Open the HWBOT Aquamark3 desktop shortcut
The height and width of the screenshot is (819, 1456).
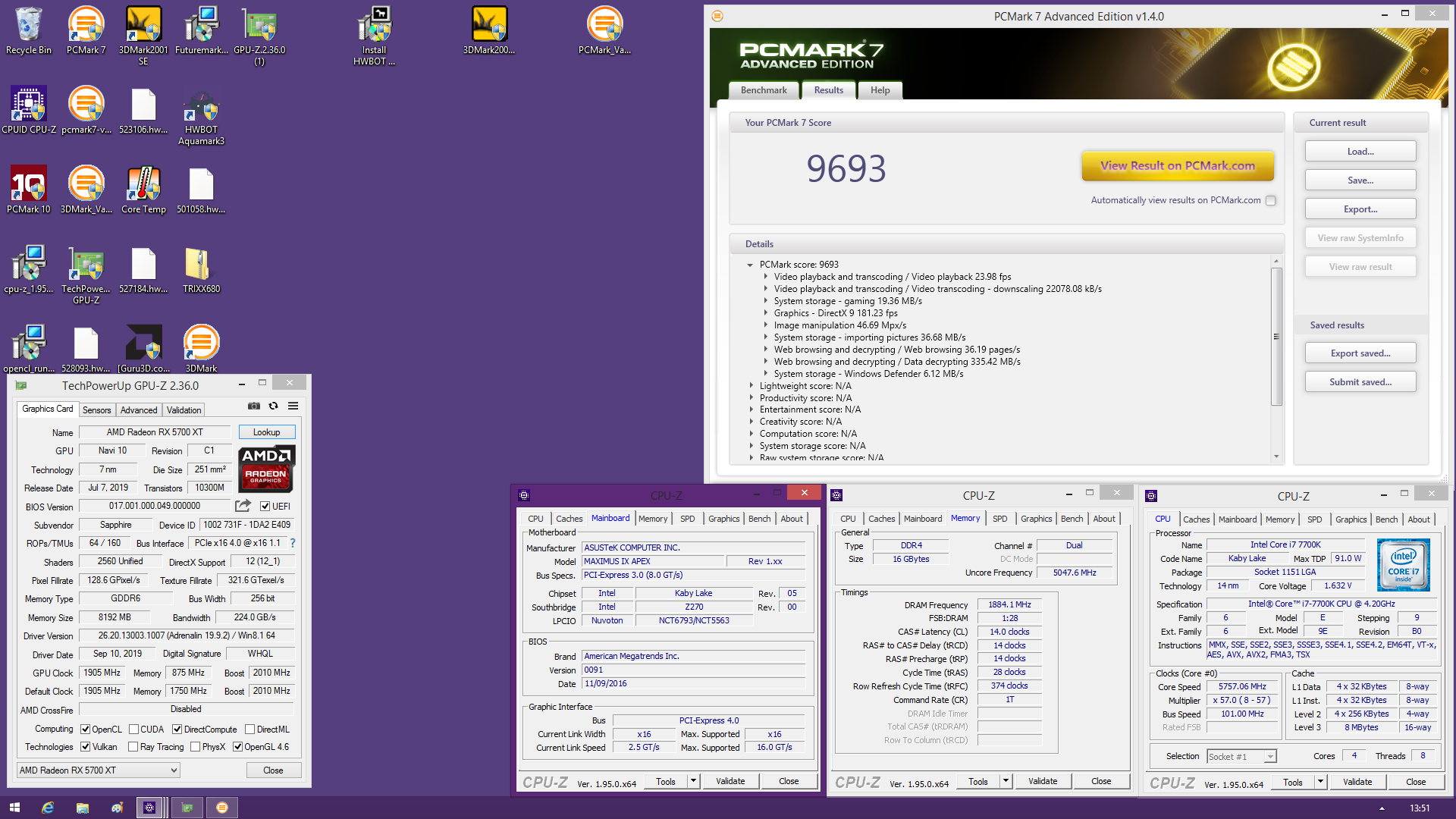(201, 118)
